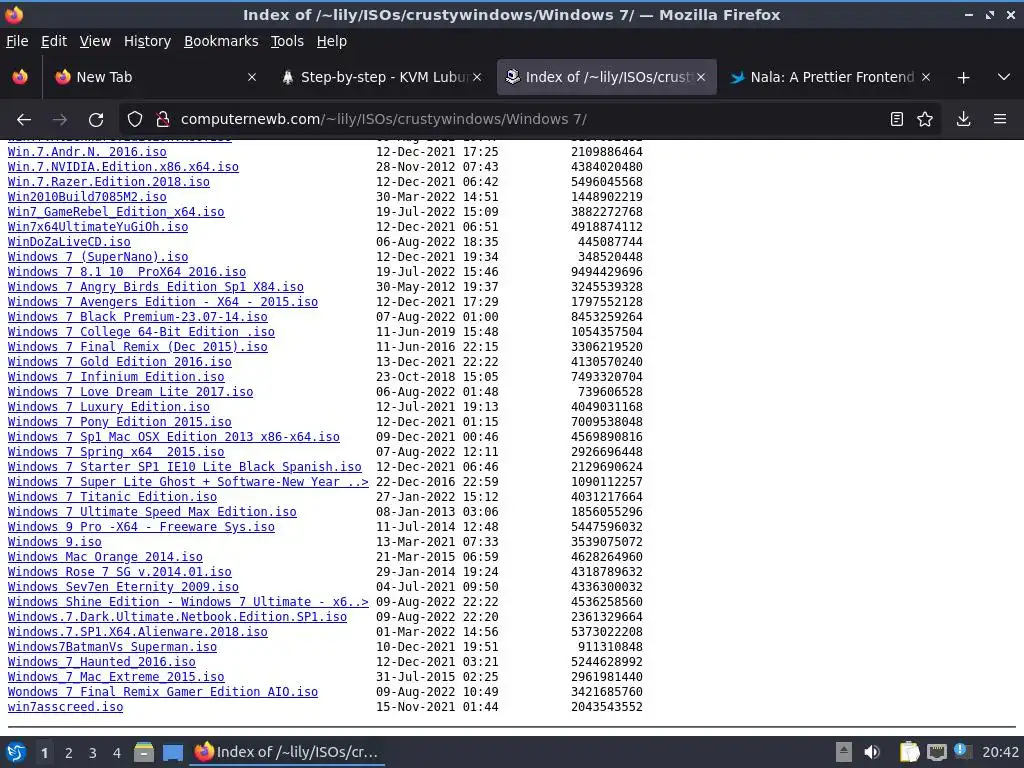Show site security padlock info

click(163, 120)
